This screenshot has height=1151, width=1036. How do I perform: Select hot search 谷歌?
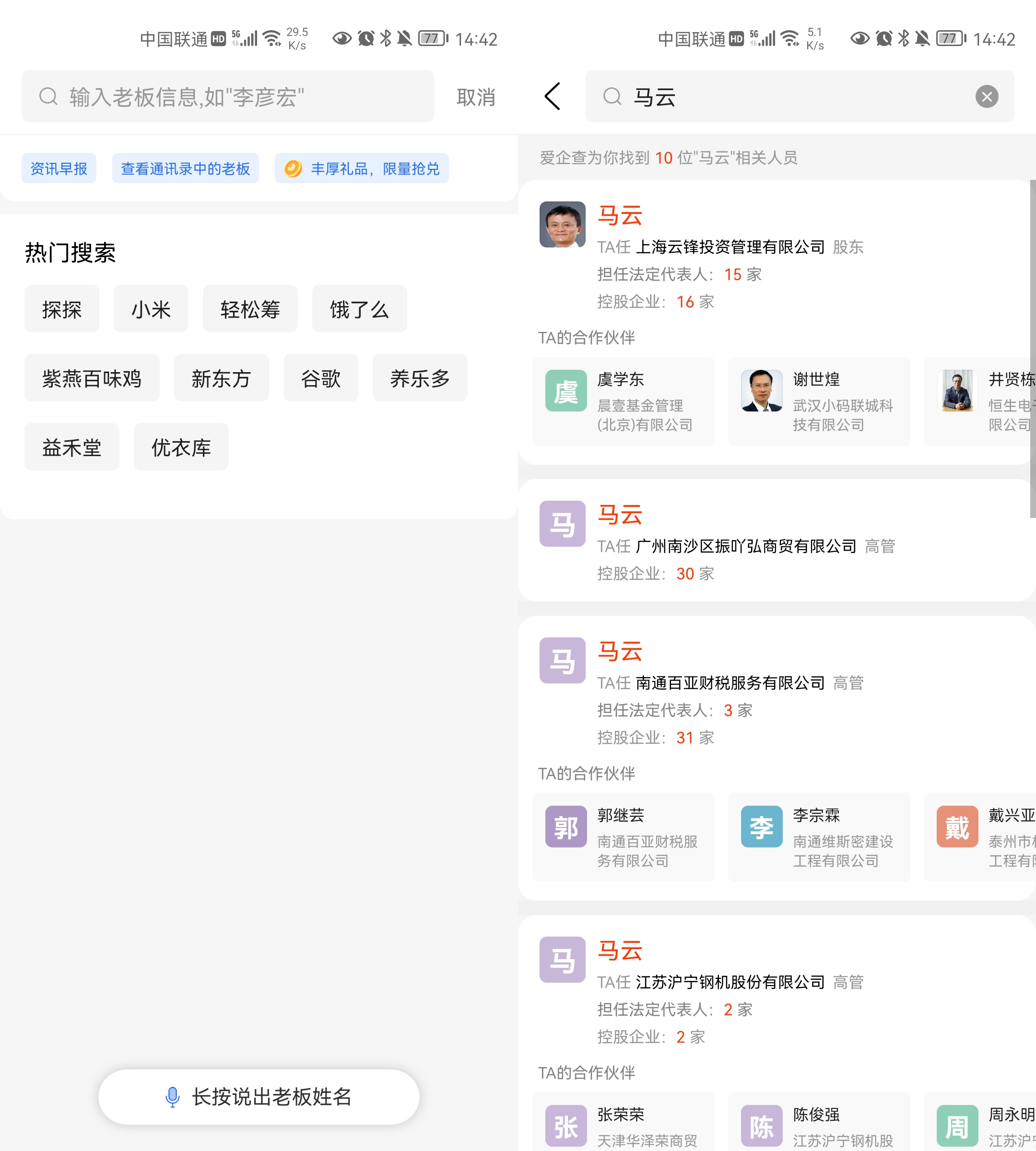click(x=320, y=378)
